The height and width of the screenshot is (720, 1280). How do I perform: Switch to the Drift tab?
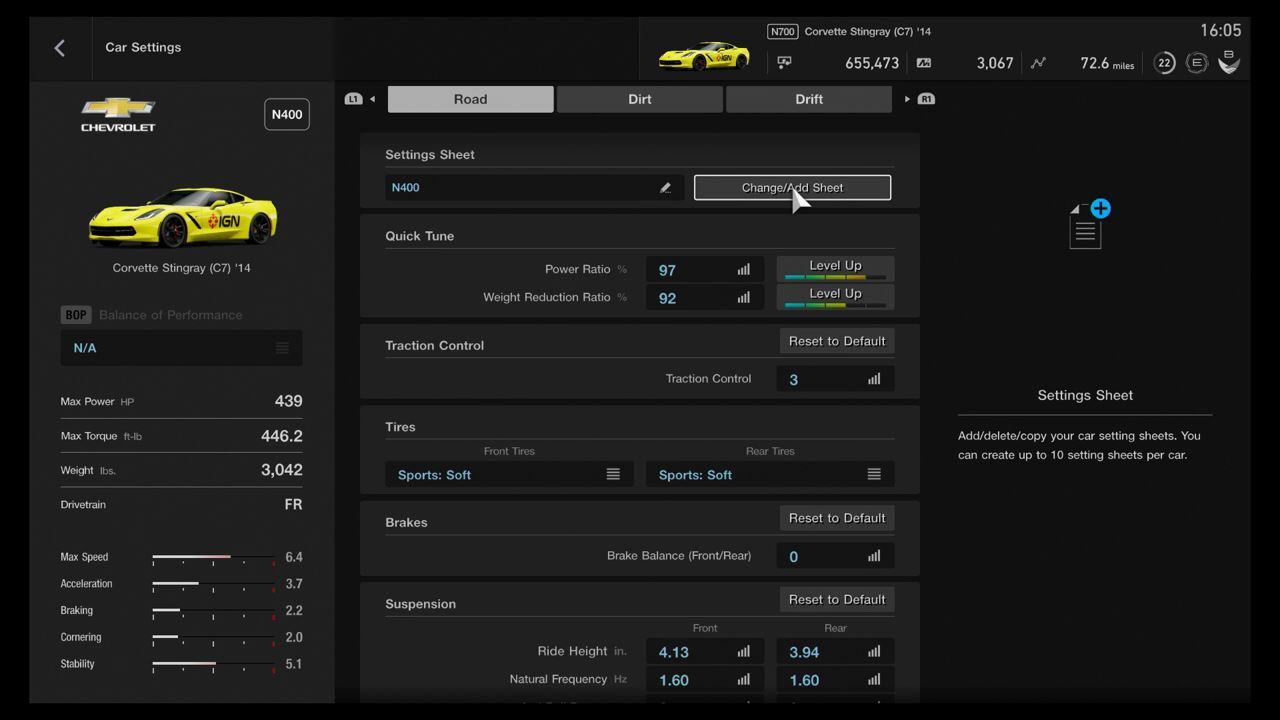809,99
